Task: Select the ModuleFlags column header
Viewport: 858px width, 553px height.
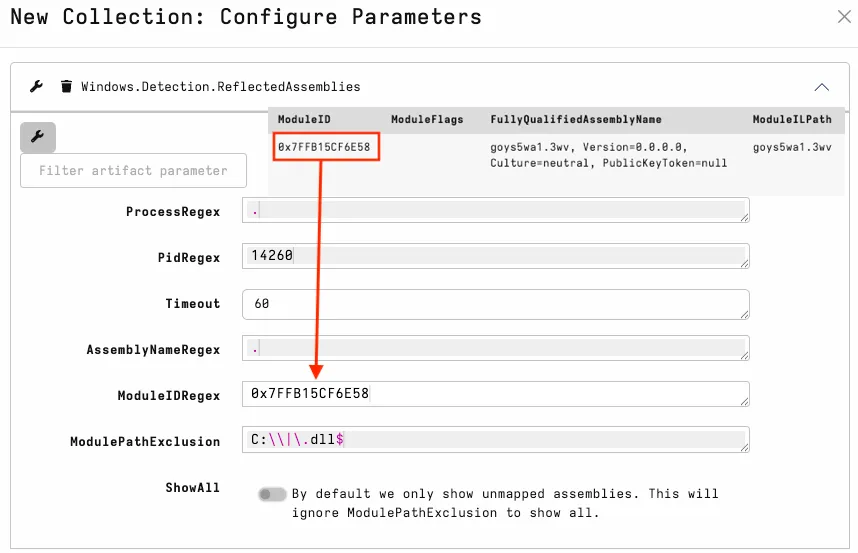Action: point(427,119)
